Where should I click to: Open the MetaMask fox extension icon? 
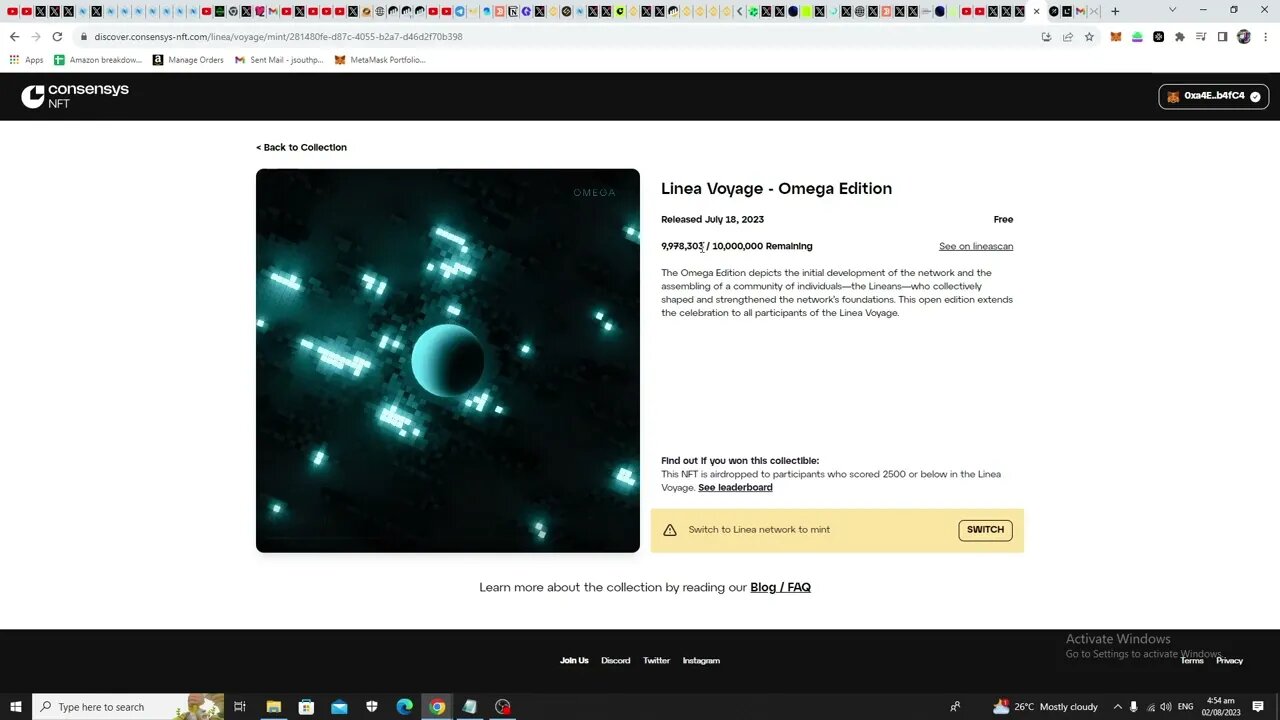point(1116,37)
